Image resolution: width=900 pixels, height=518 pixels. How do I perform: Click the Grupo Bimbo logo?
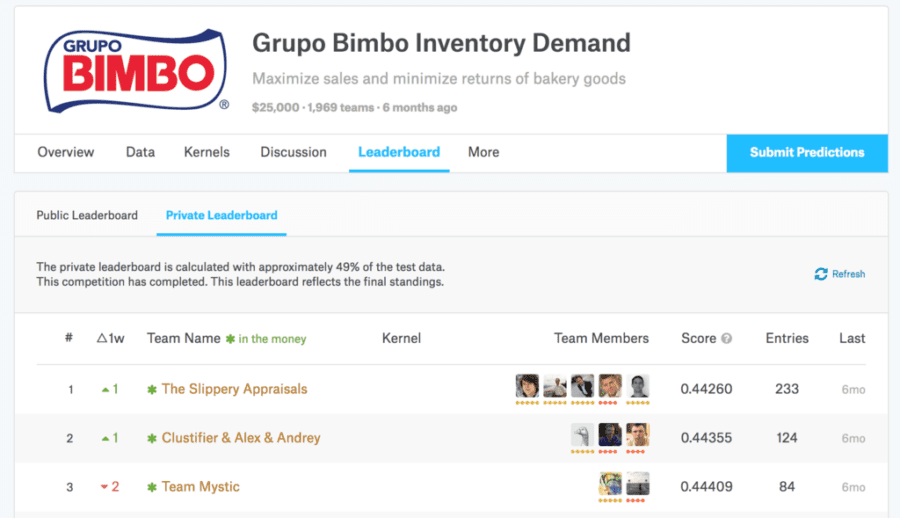[x=137, y=71]
